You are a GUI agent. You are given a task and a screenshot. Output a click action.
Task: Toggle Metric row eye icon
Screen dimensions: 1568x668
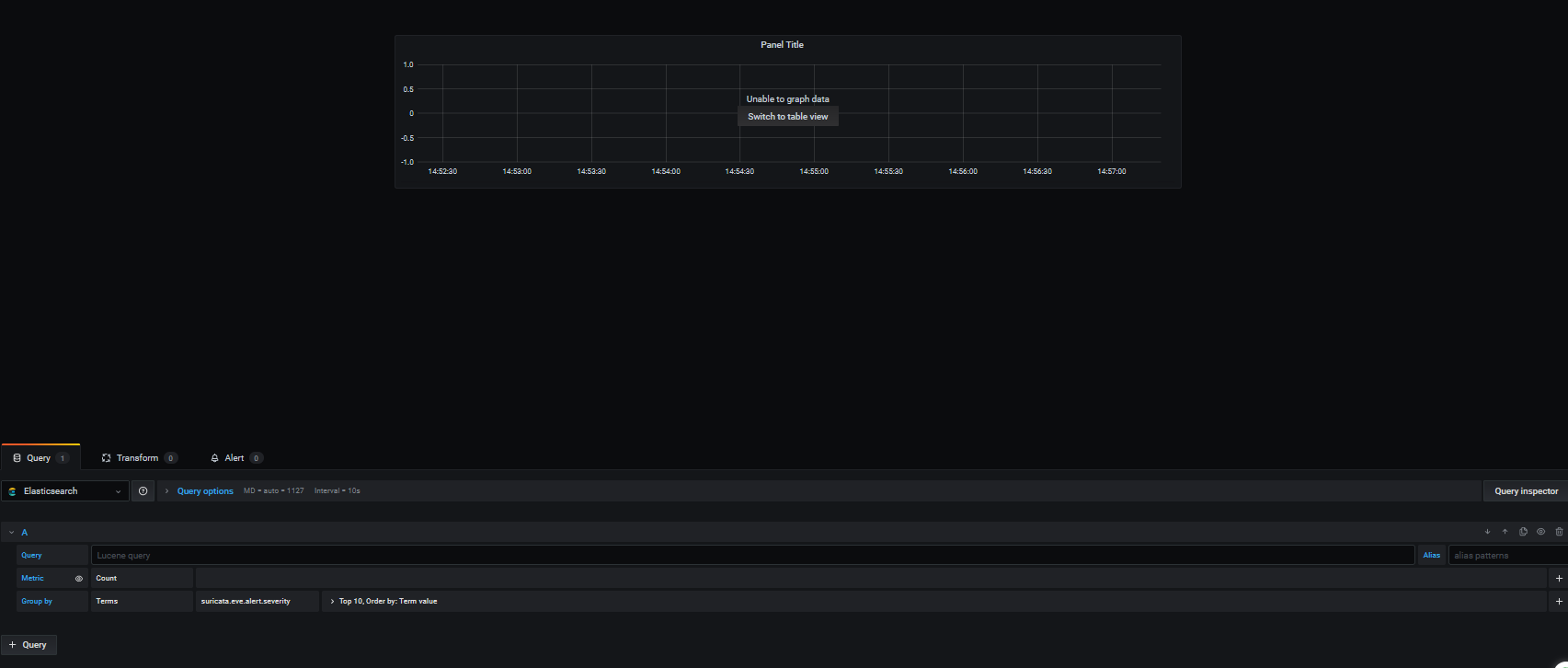click(x=79, y=579)
